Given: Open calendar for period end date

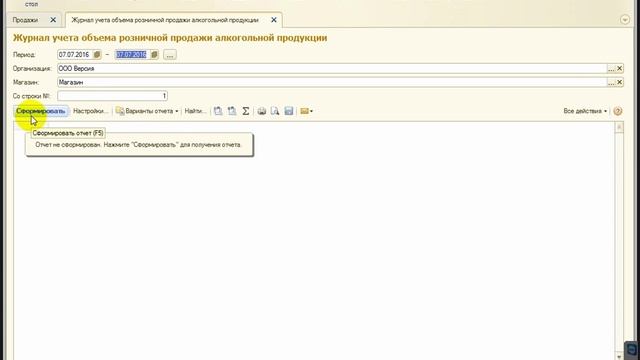Looking at the screenshot, I should [x=154, y=55].
